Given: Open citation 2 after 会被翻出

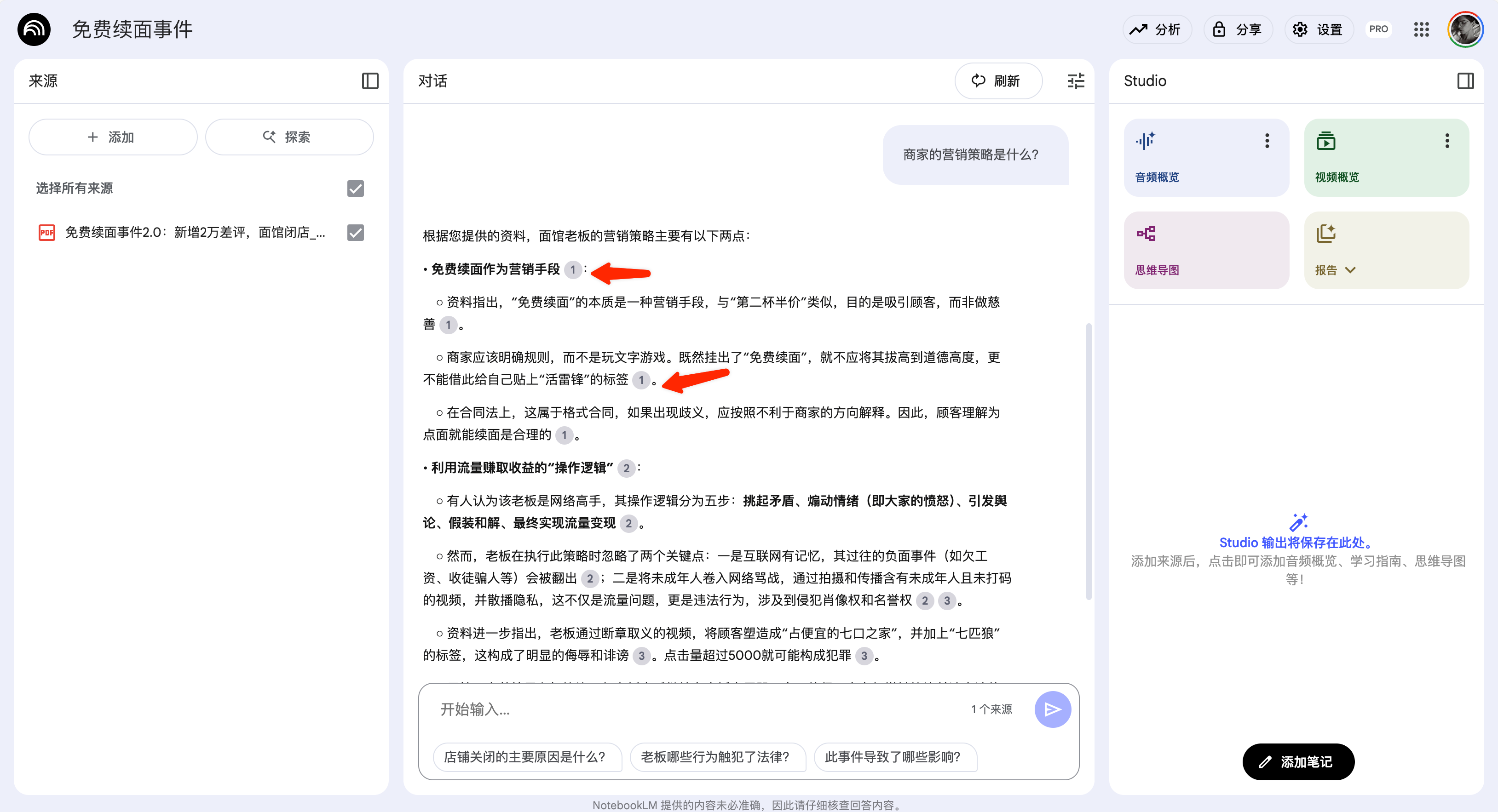Looking at the screenshot, I should 590,578.
